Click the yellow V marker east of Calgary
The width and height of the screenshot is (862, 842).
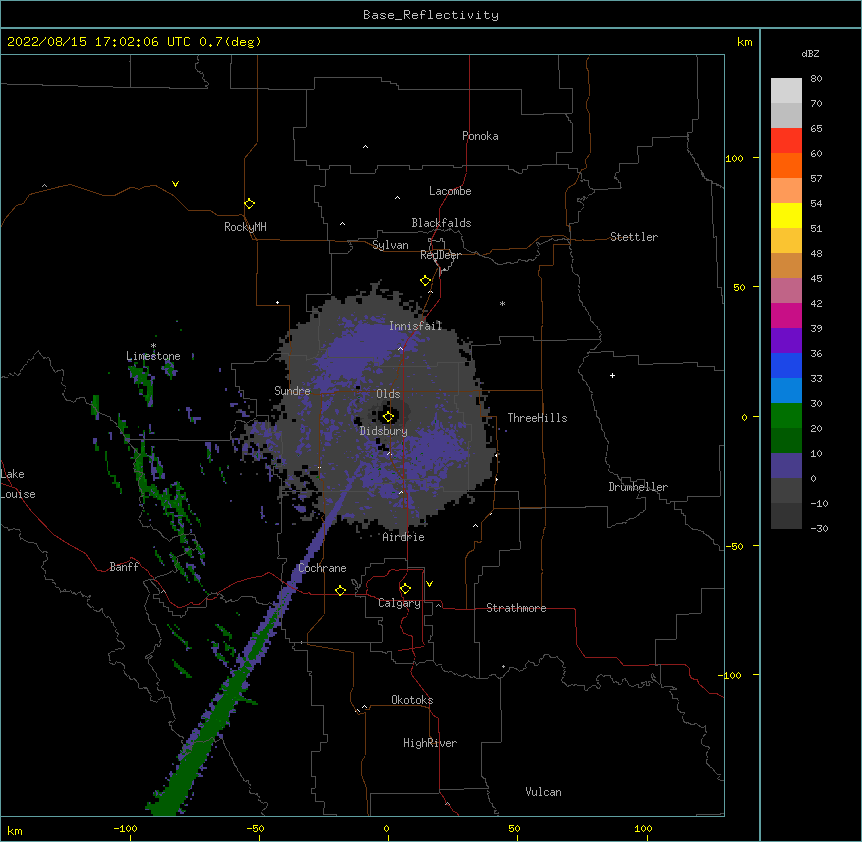coord(429,584)
